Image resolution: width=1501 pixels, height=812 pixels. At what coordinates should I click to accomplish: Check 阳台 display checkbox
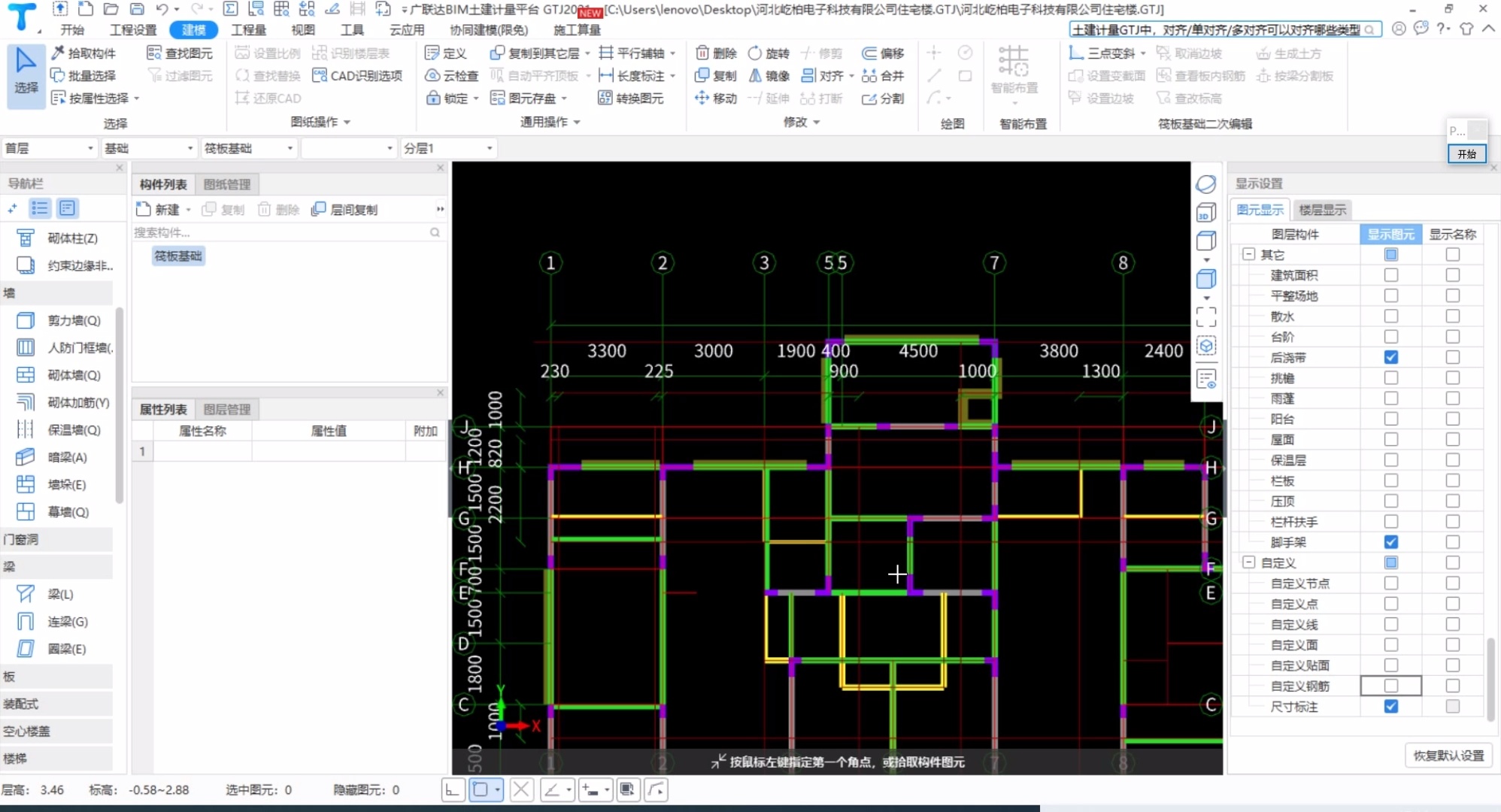(1390, 419)
